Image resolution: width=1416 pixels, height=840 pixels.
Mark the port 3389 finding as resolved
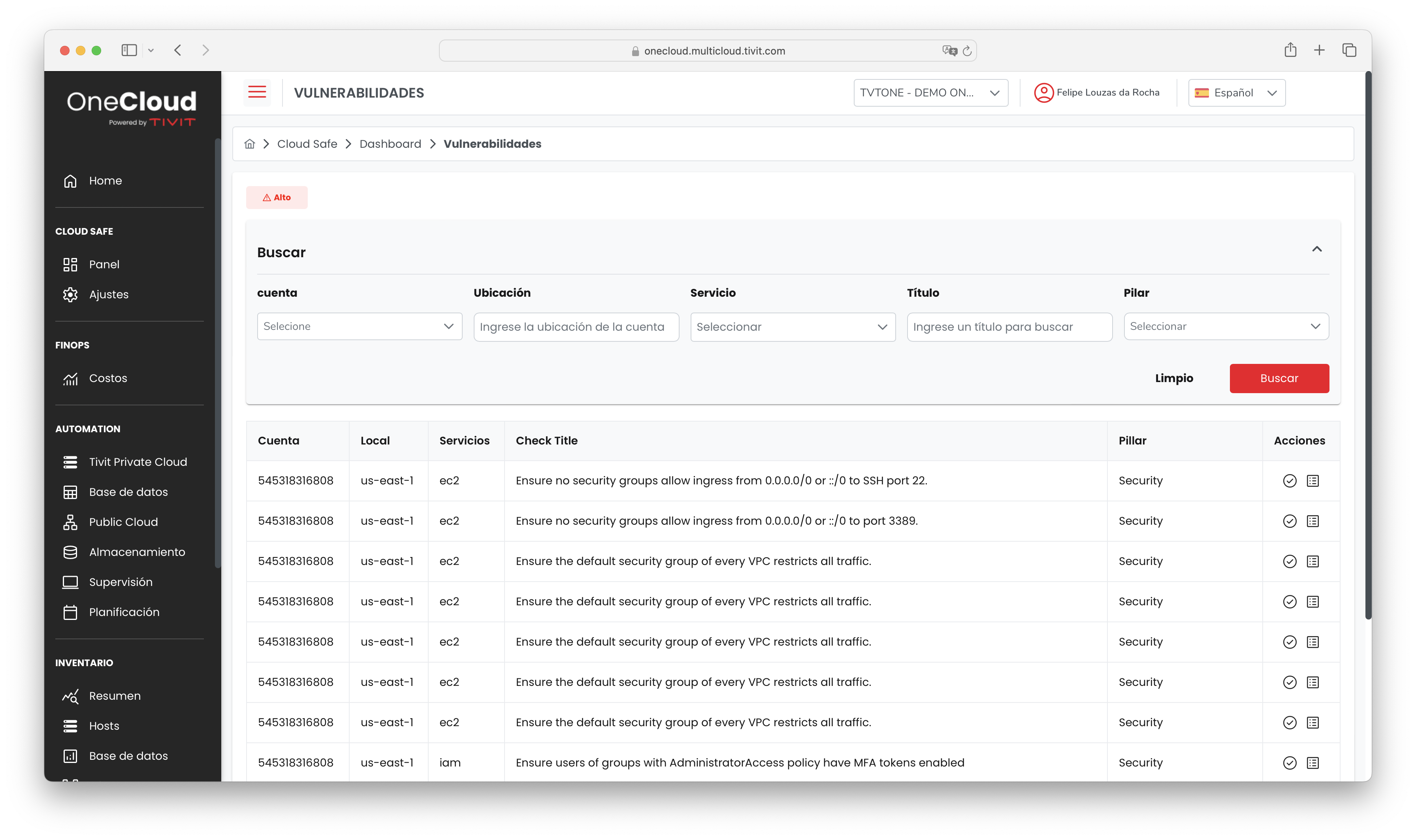pos(1290,521)
